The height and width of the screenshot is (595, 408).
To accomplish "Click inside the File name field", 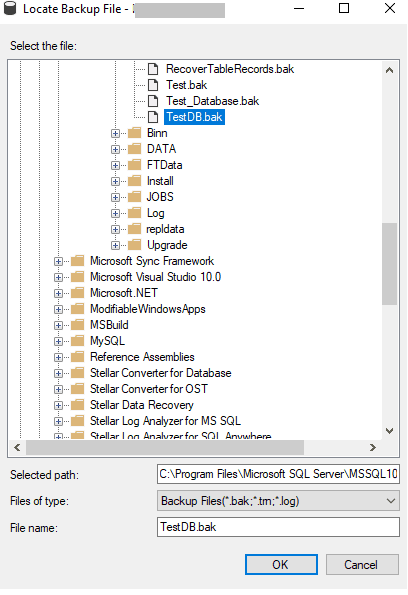I will pyautogui.click(x=278, y=527).
